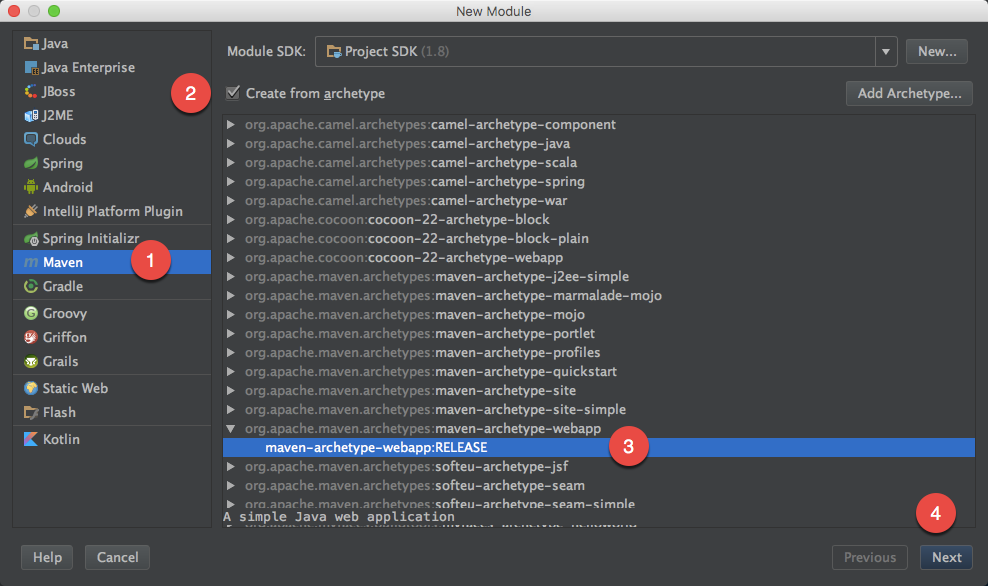This screenshot has height=586, width=988.
Task: Click the Cancel button
Action: 117,558
